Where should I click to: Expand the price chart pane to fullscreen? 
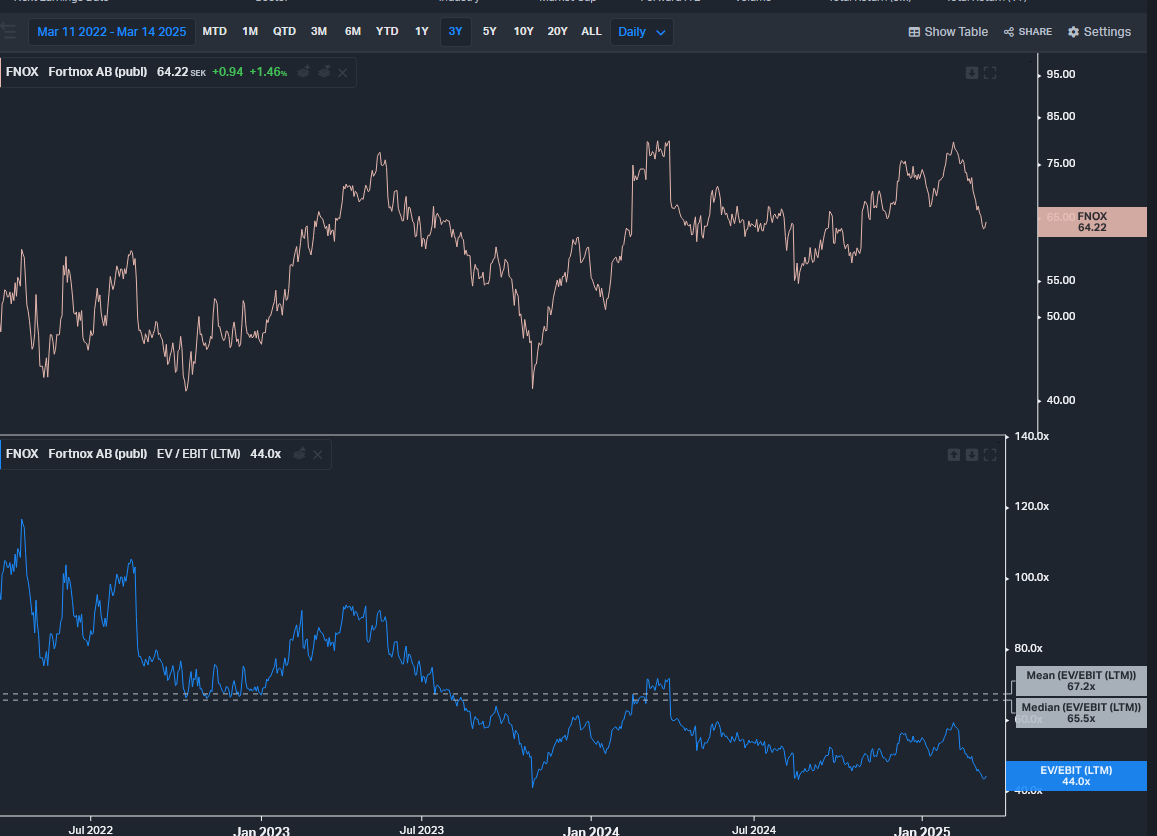990,73
